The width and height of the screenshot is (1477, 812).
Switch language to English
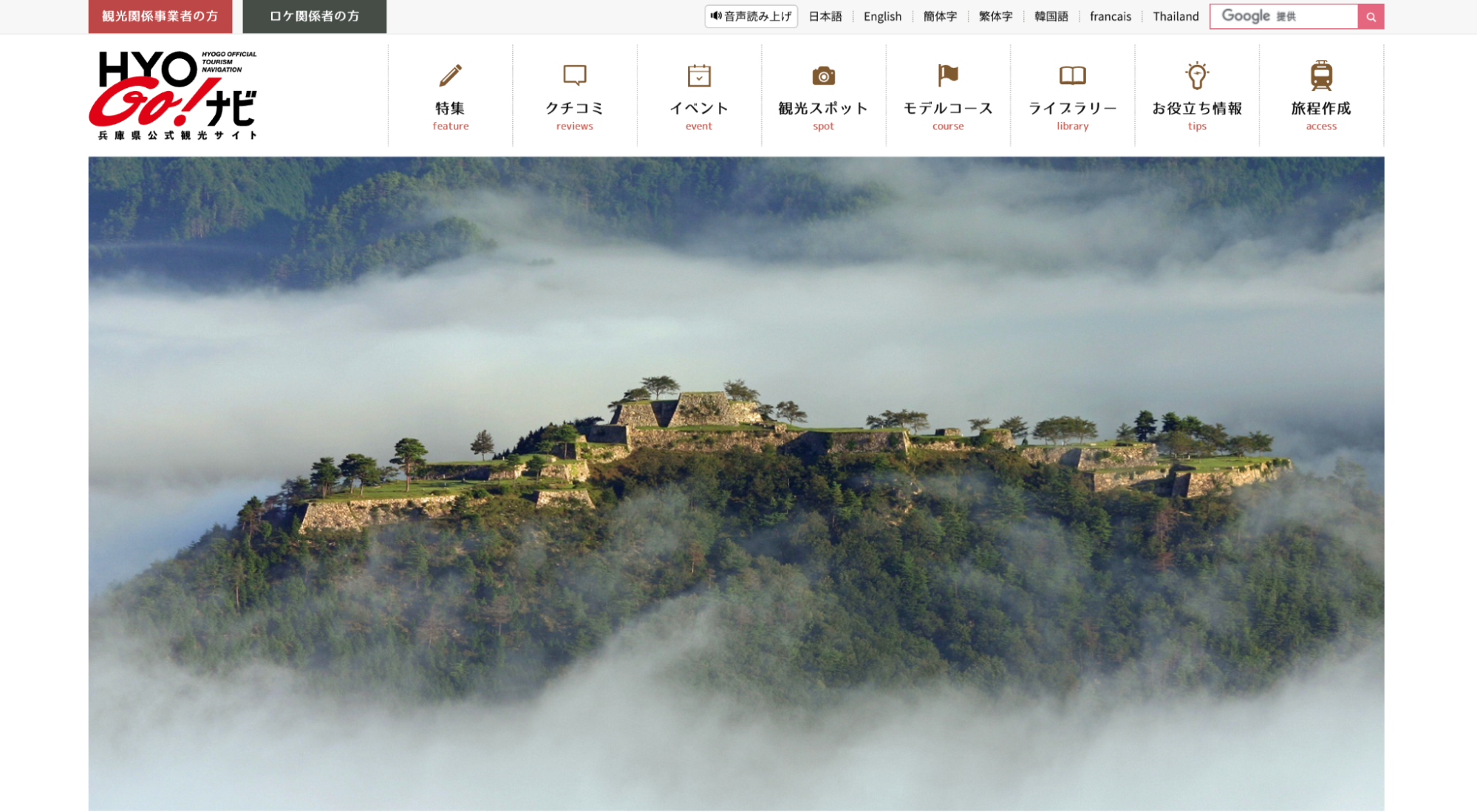tap(882, 16)
